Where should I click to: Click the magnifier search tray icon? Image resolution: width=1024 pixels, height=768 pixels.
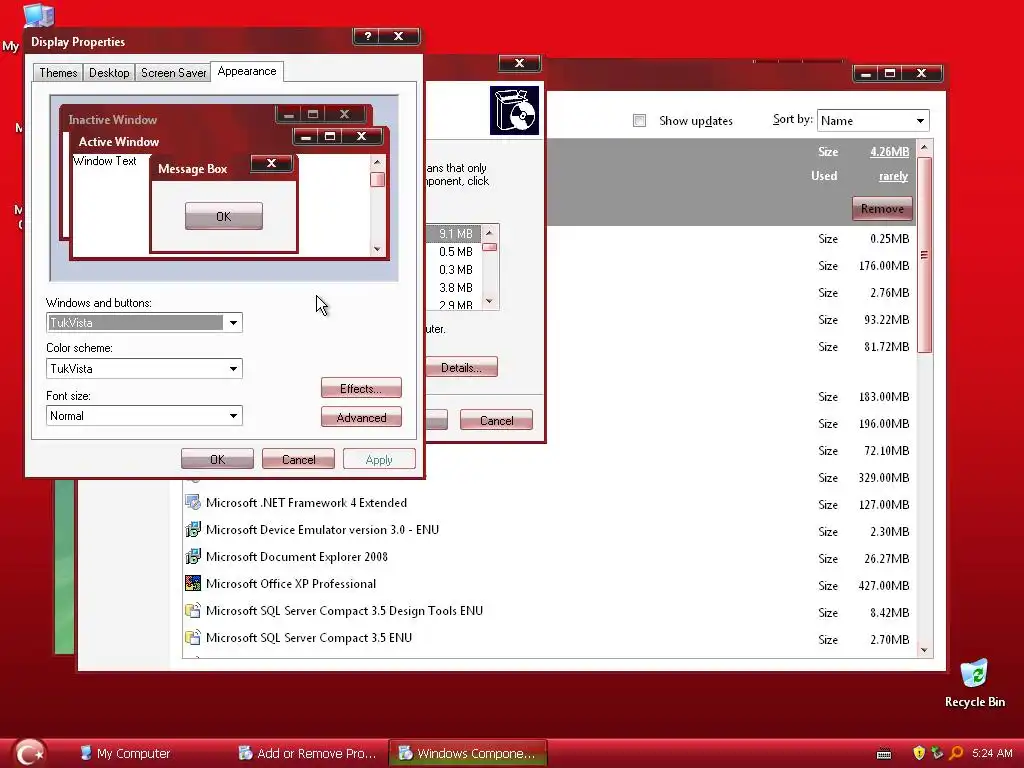956,753
